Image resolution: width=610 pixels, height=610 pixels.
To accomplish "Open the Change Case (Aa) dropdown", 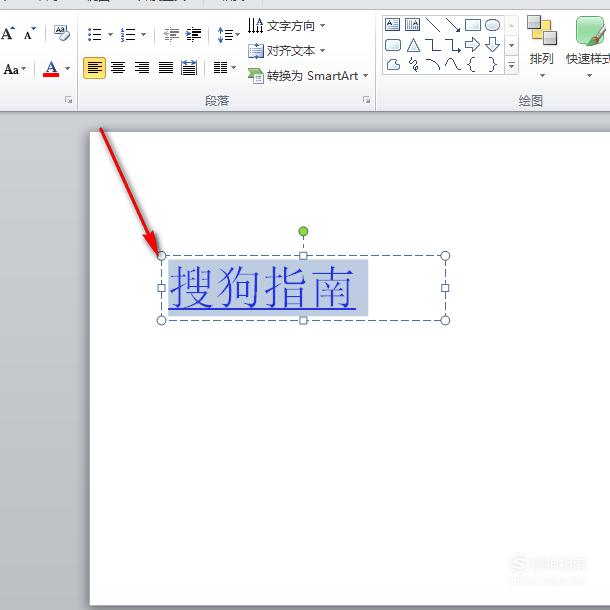I will [15, 69].
